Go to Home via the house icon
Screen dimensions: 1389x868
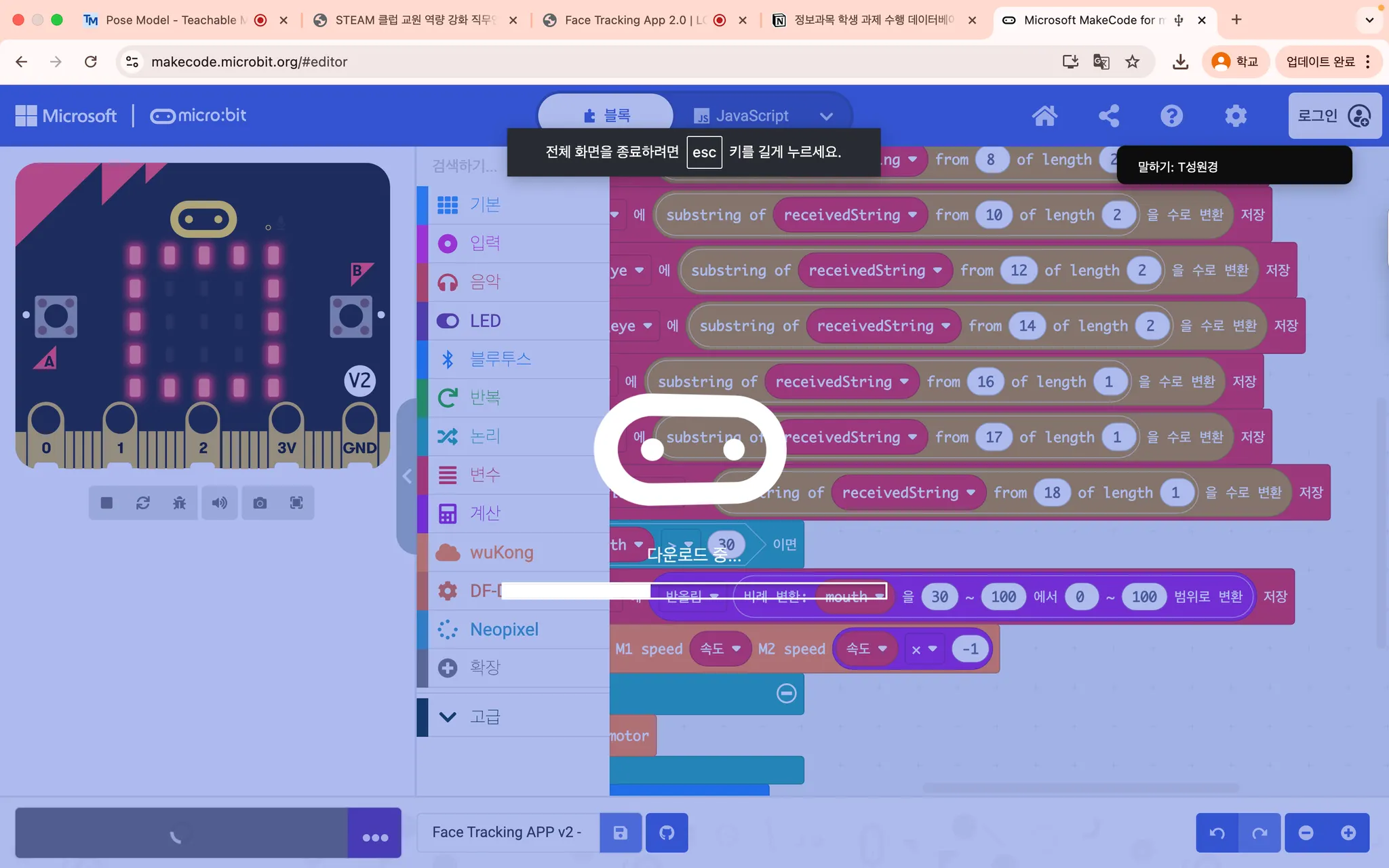[1044, 116]
